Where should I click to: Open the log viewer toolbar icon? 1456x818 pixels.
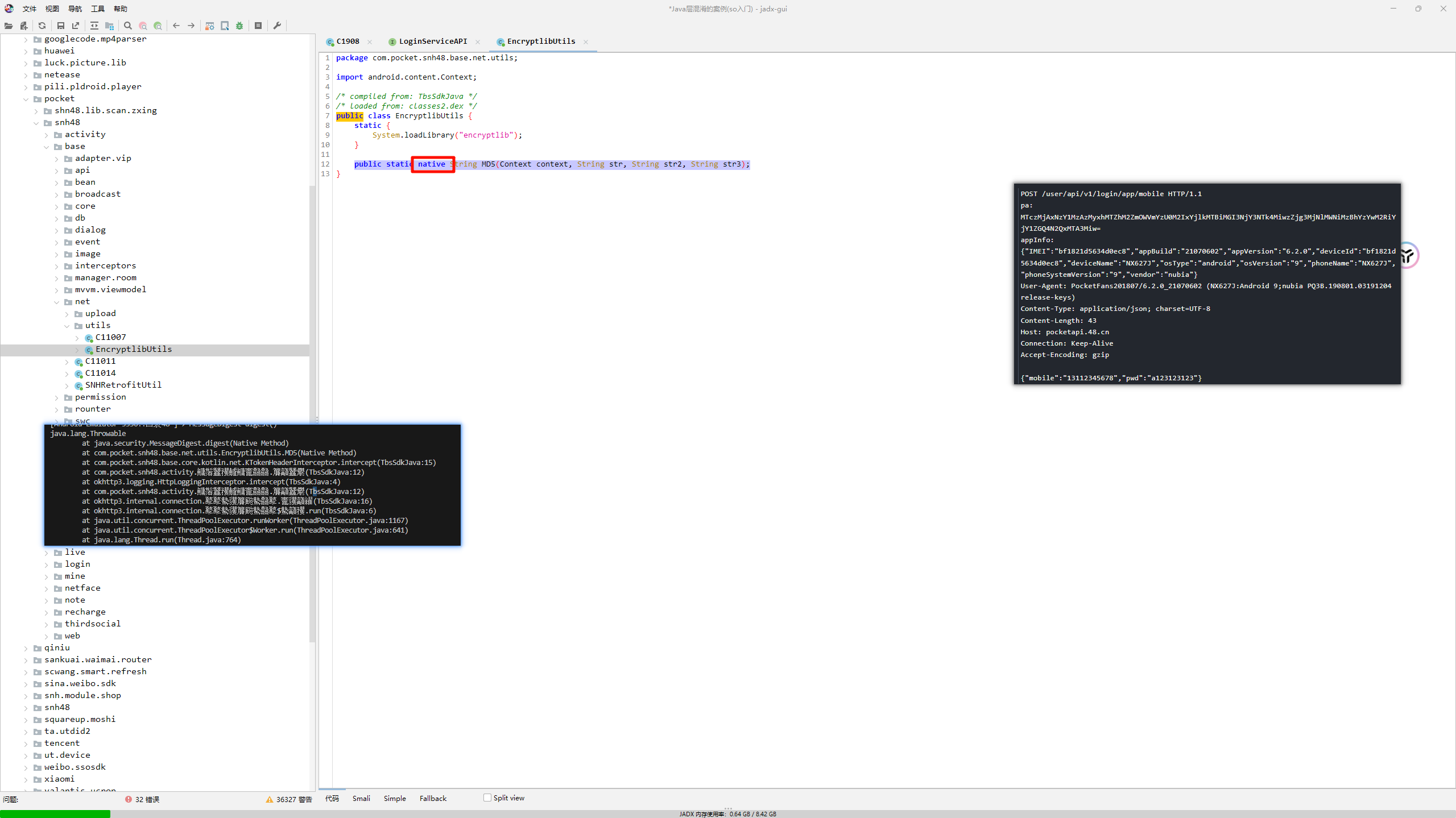258,26
